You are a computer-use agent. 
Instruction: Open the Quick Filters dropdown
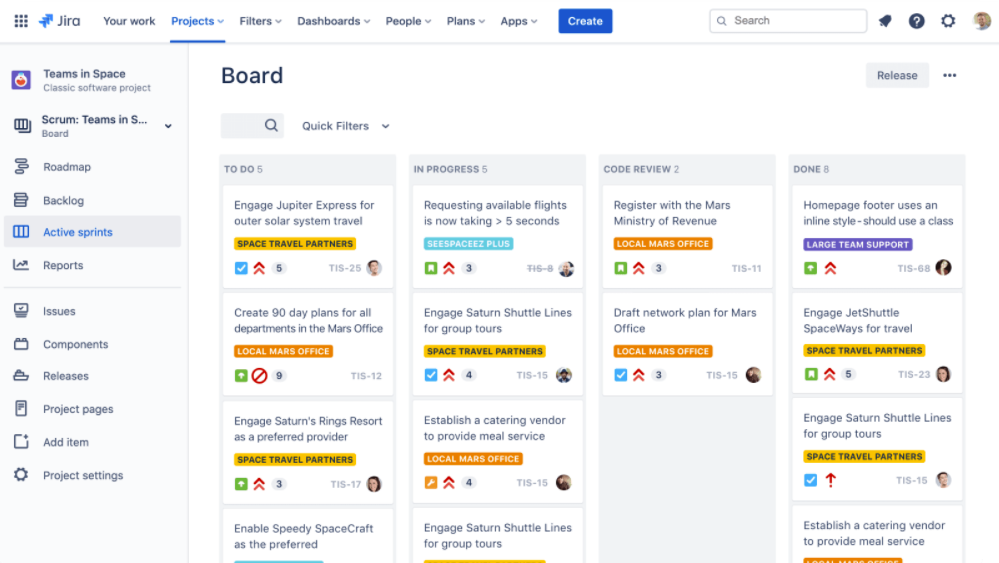(x=345, y=126)
